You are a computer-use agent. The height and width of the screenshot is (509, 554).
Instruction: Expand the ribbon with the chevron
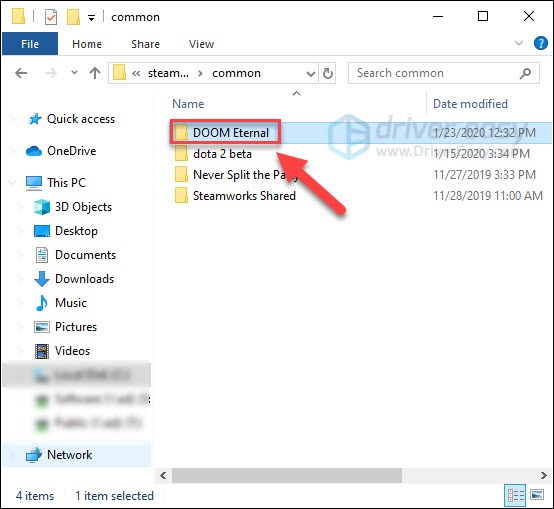[519, 43]
